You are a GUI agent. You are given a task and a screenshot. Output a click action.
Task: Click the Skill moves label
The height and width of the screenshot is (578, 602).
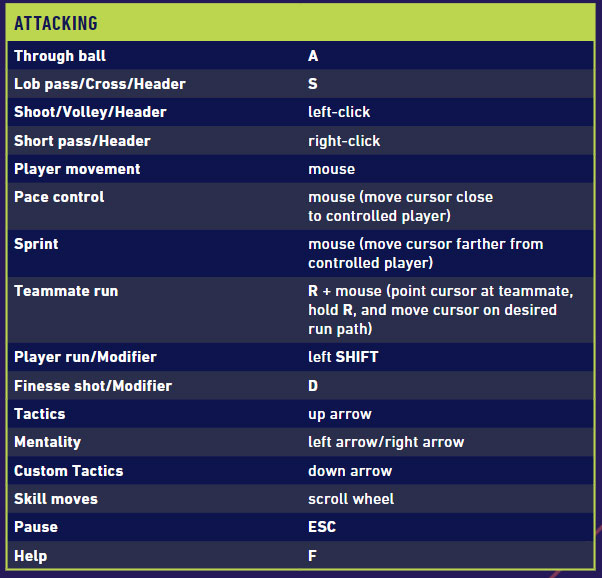pyautogui.click(x=56, y=499)
